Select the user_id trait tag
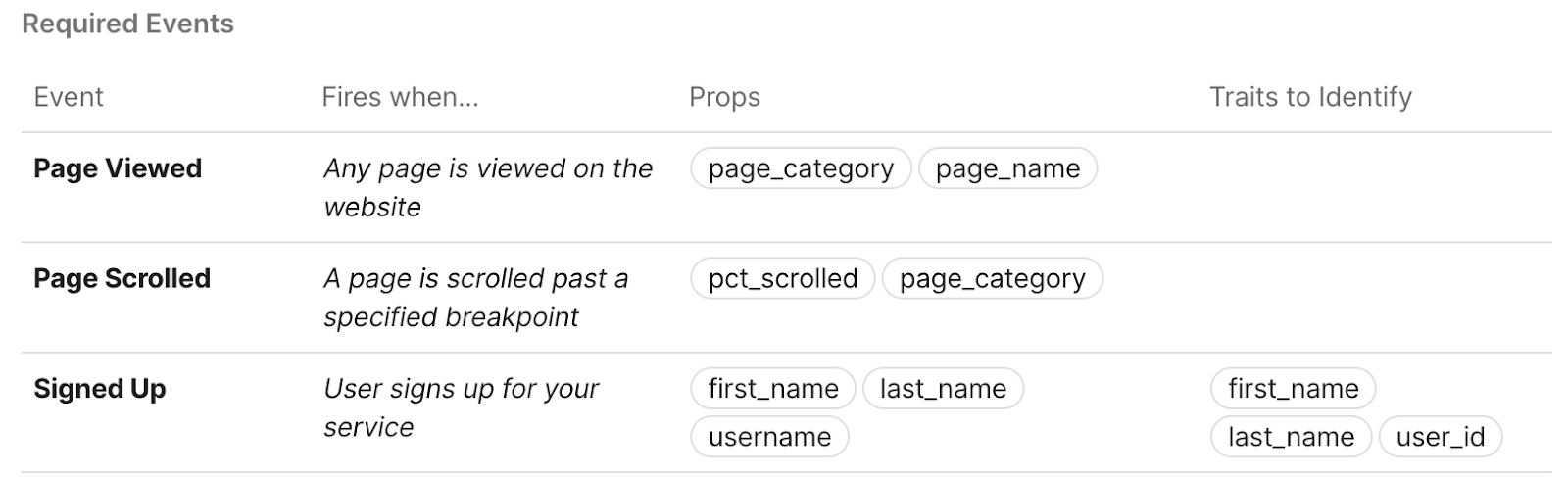This screenshot has width=1568, height=477. pyautogui.click(x=1441, y=436)
